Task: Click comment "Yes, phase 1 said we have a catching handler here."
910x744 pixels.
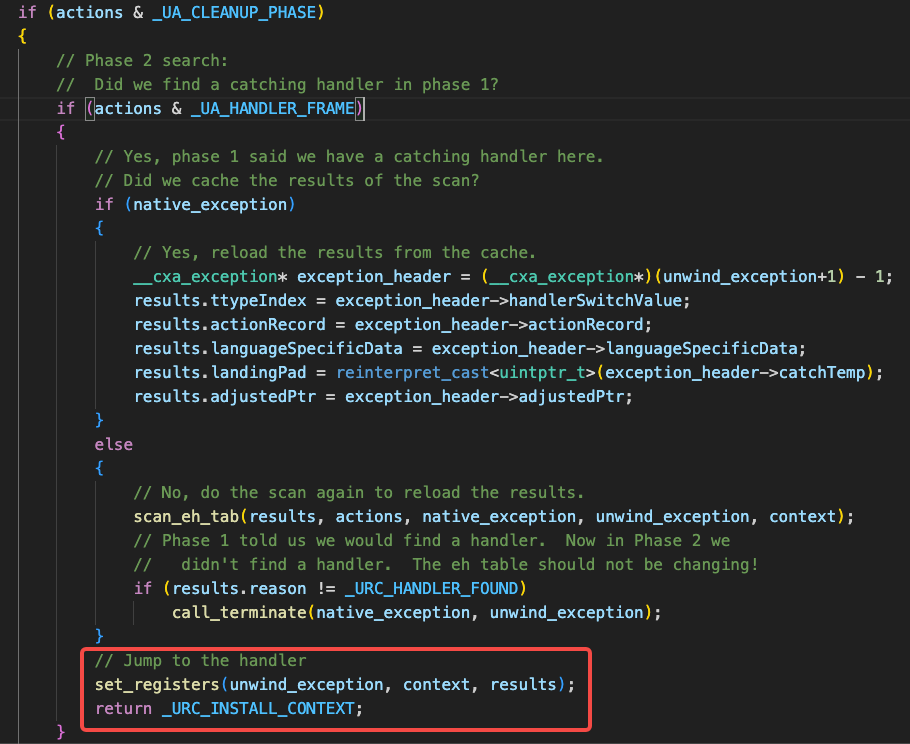Action: pos(349,157)
